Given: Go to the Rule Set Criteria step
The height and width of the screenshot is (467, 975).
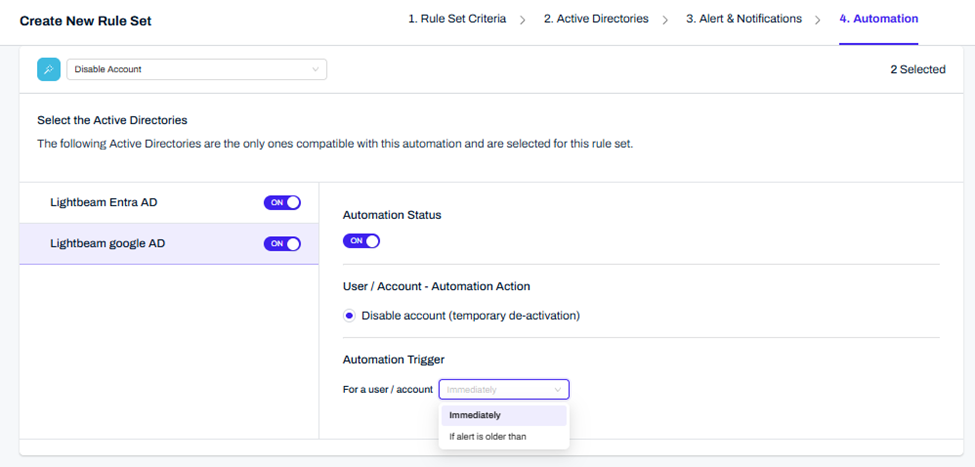Looking at the screenshot, I should (x=457, y=19).
